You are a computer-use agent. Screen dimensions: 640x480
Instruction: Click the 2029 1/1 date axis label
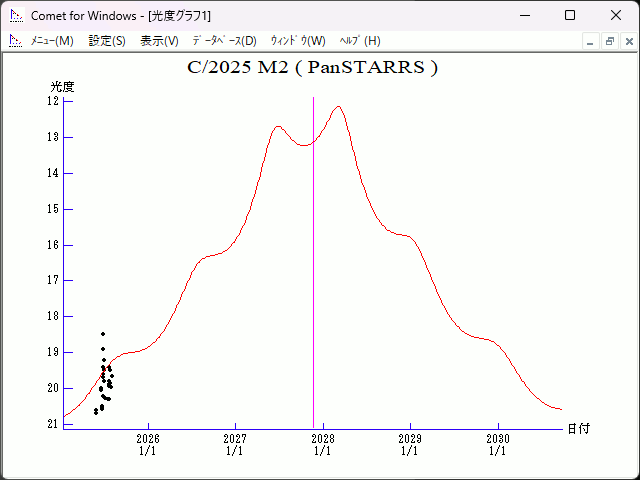[x=410, y=445]
